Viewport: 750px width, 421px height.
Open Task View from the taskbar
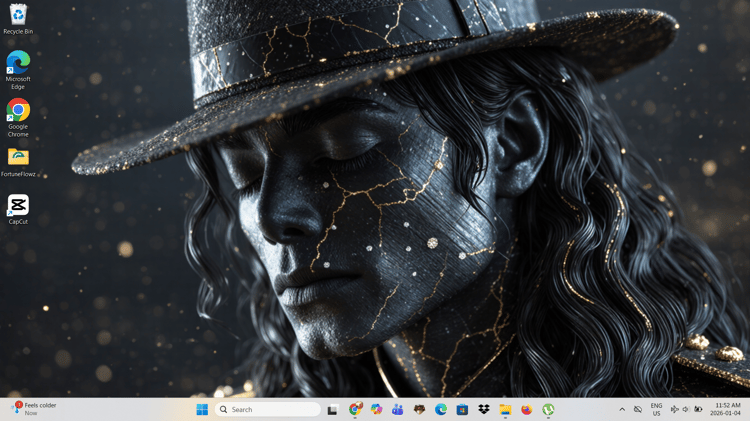333,410
